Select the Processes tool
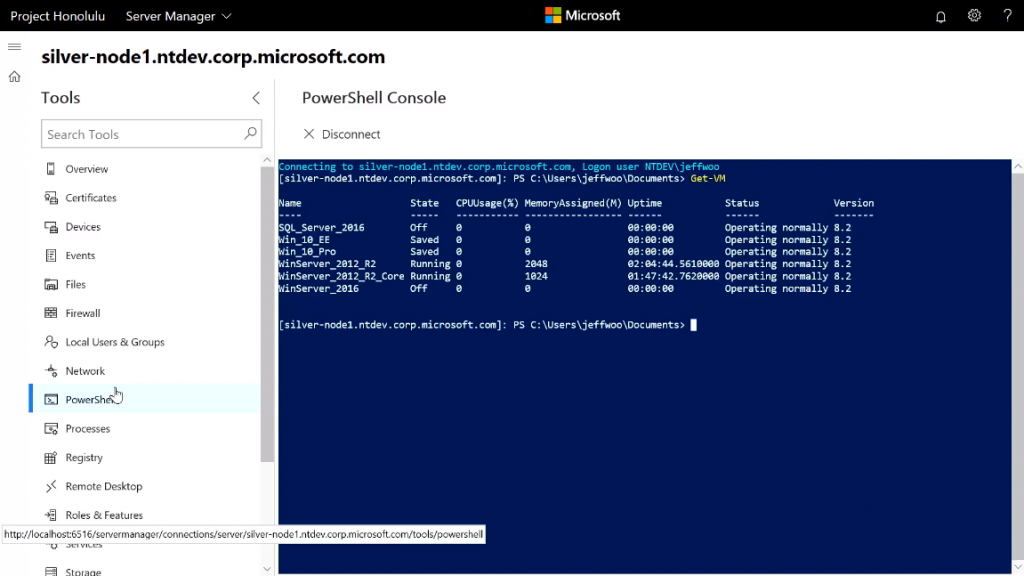Image resolution: width=1024 pixels, height=576 pixels. [x=88, y=428]
